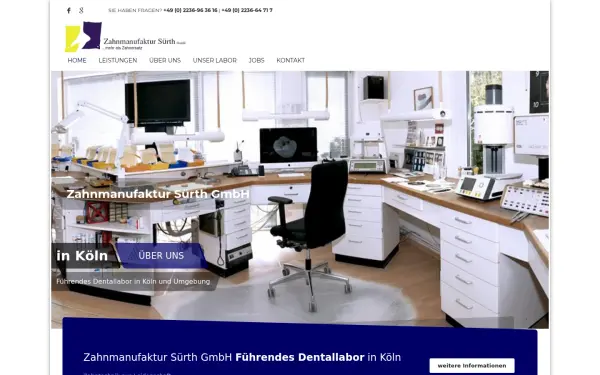Open the KONTAKT menu item
The height and width of the screenshot is (375, 600).
[291, 60]
